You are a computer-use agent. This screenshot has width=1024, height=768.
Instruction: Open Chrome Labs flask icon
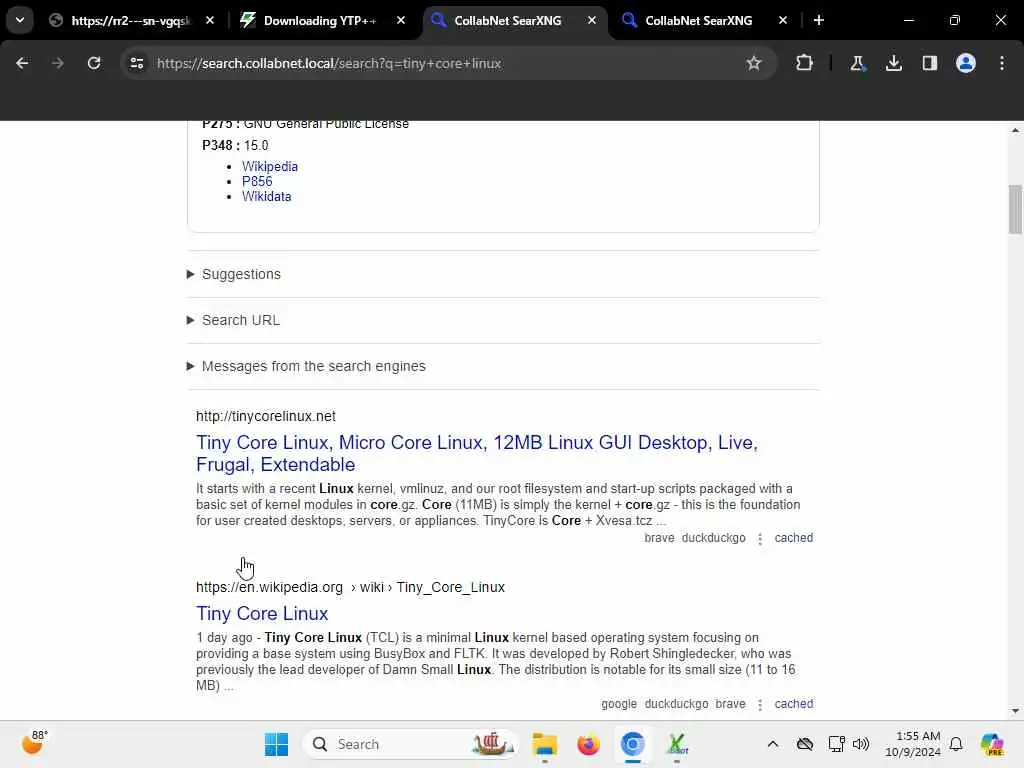[857, 63]
